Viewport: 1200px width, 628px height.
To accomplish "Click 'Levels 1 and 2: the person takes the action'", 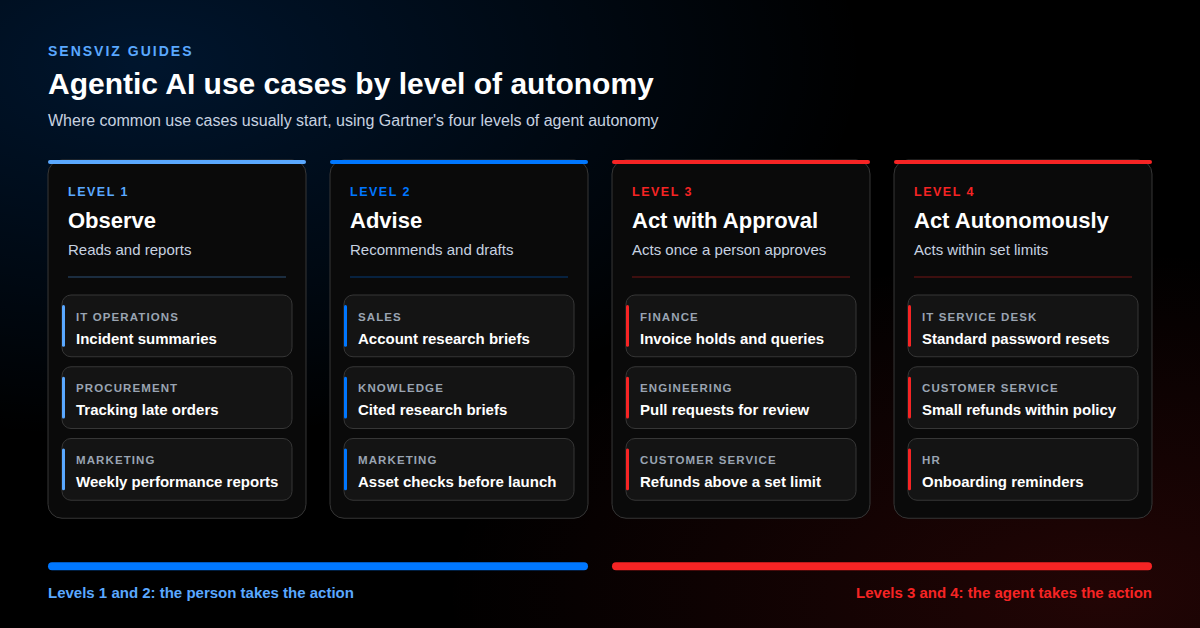I will pos(201,593).
